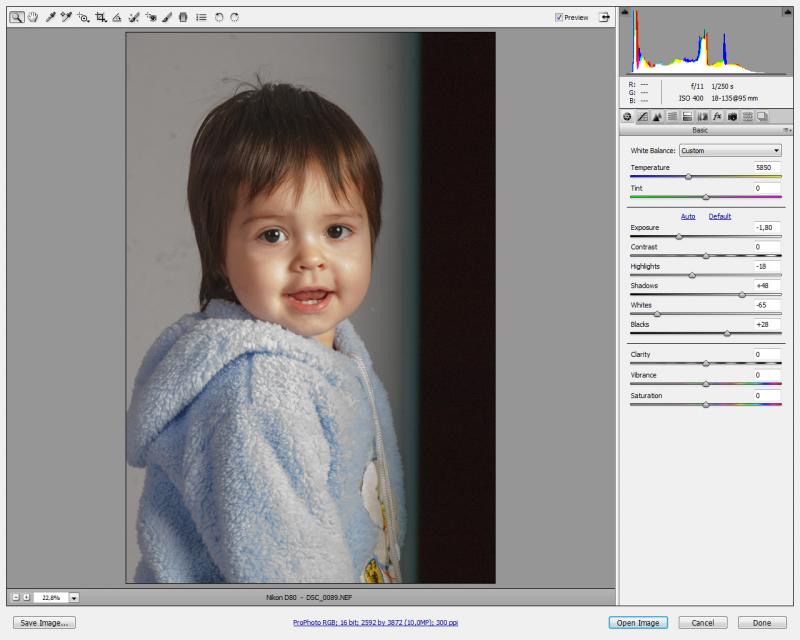This screenshot has width=800, height=640.
Task: Open the zoom level dropdown
Action: pos(74,597)
